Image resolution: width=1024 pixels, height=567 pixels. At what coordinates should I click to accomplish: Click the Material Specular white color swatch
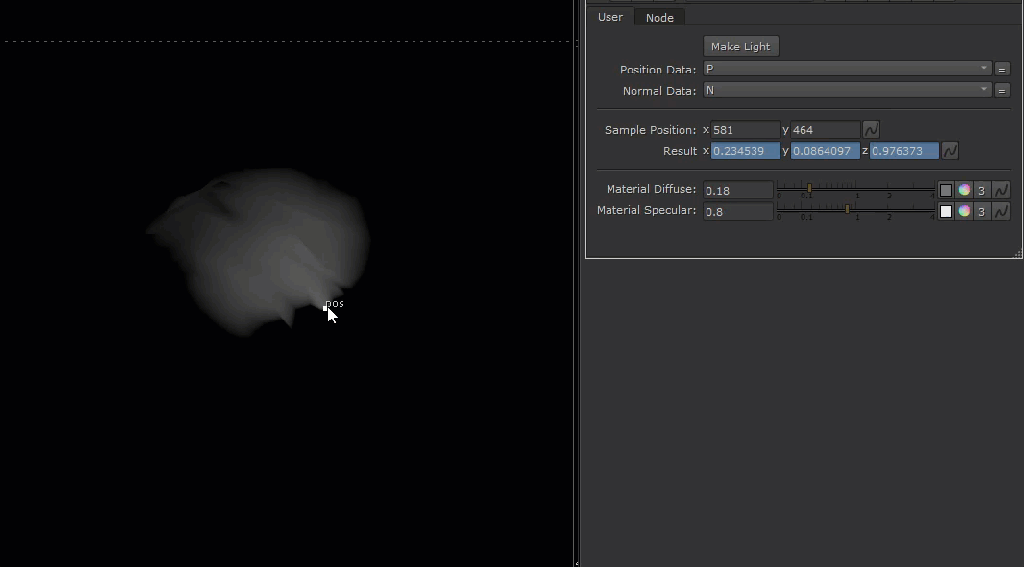[946, 211]
